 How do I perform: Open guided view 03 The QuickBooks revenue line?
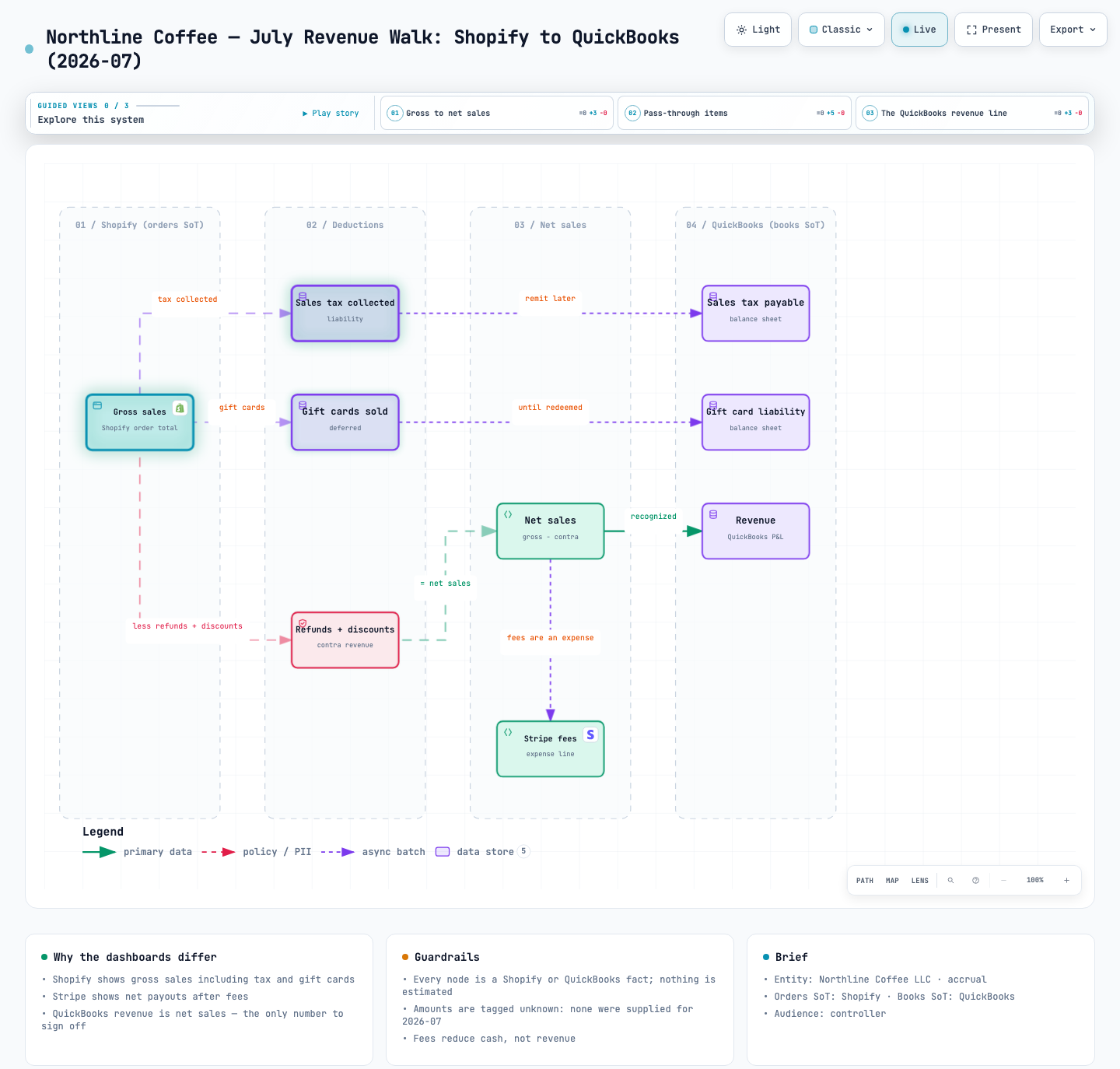click(x=972, y=113)
